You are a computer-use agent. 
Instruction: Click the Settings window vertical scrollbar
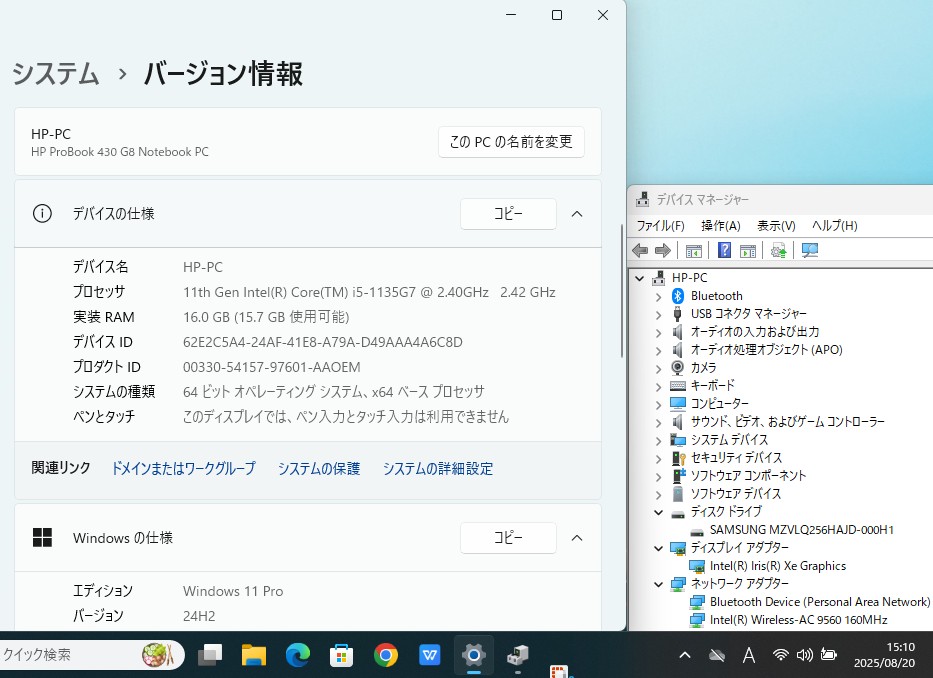(622, 292)
